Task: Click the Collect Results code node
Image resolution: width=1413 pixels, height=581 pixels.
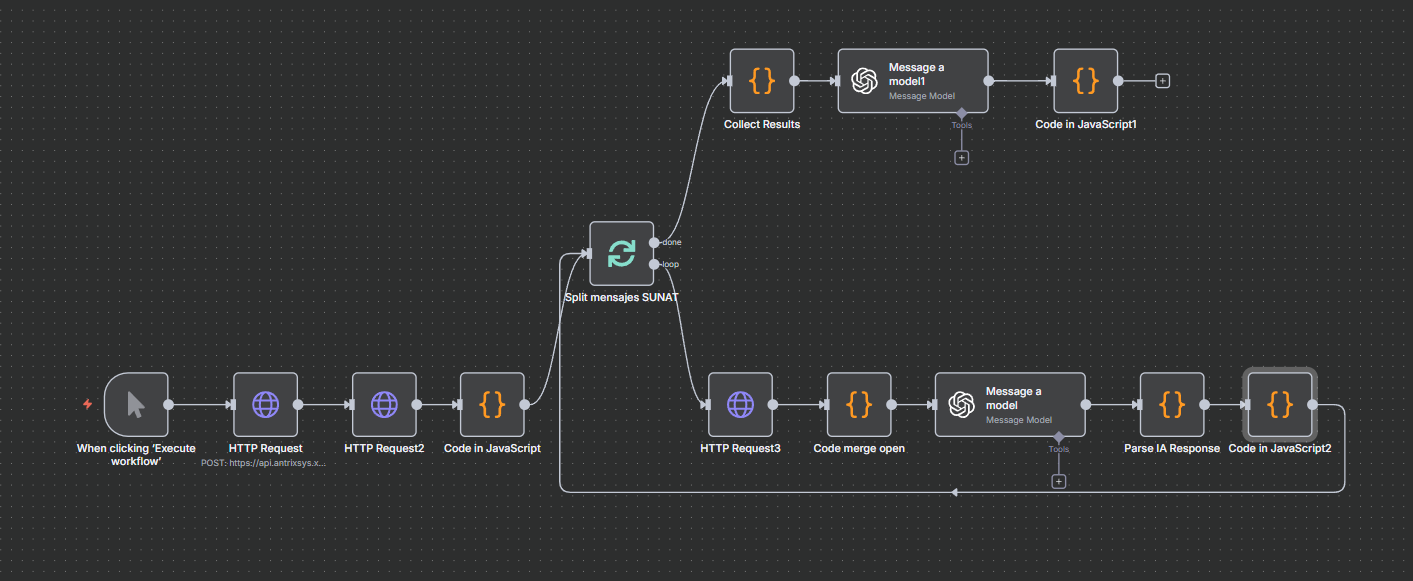Action: tap(762, 81)
